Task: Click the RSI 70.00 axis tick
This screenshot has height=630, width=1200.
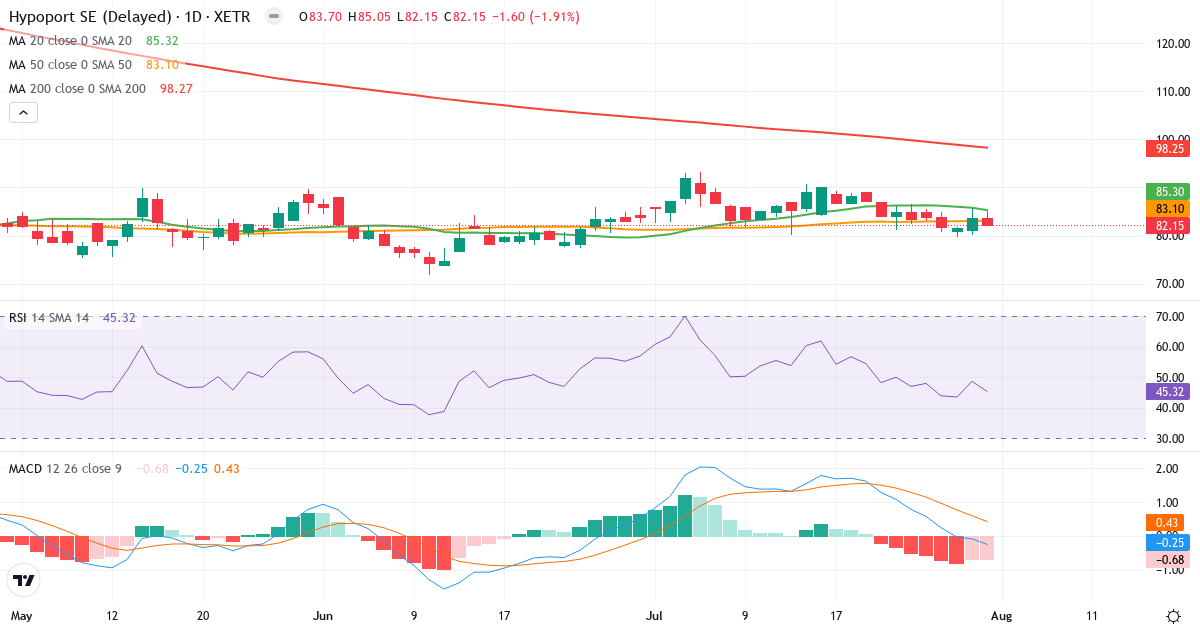Action: click(x=1171, y=317)
